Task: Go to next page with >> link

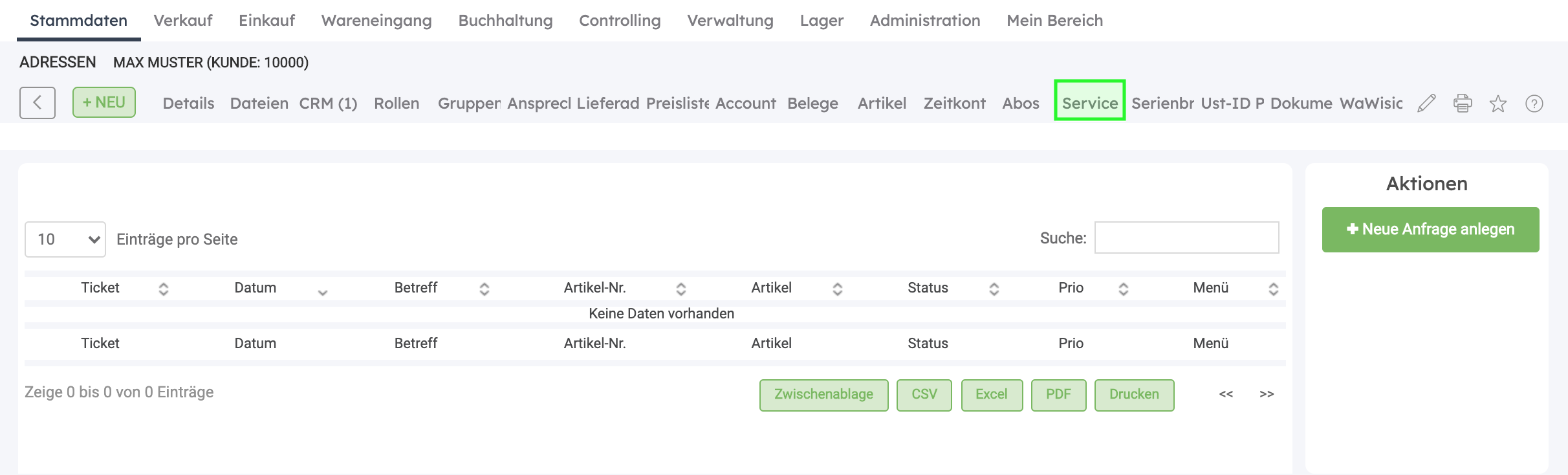Action: 1267,393
